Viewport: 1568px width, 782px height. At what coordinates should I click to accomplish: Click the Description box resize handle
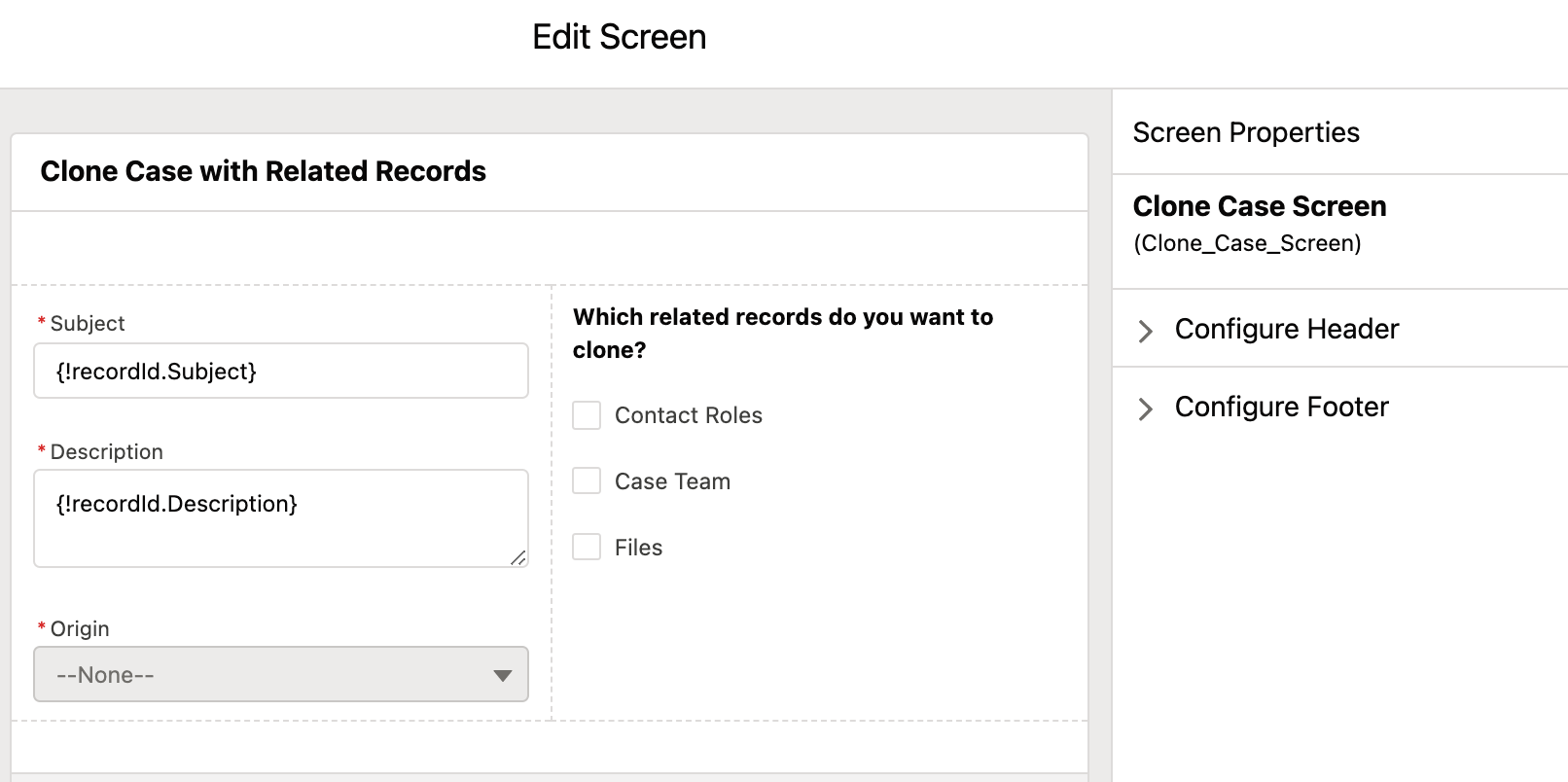tap(518, 557)
